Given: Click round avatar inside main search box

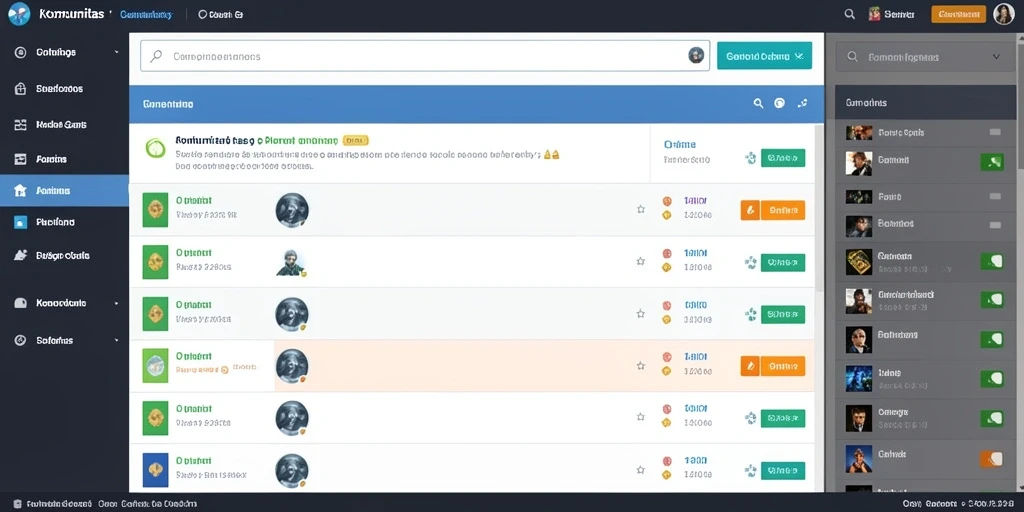Looking at the screenshot, I should [696, 56].
